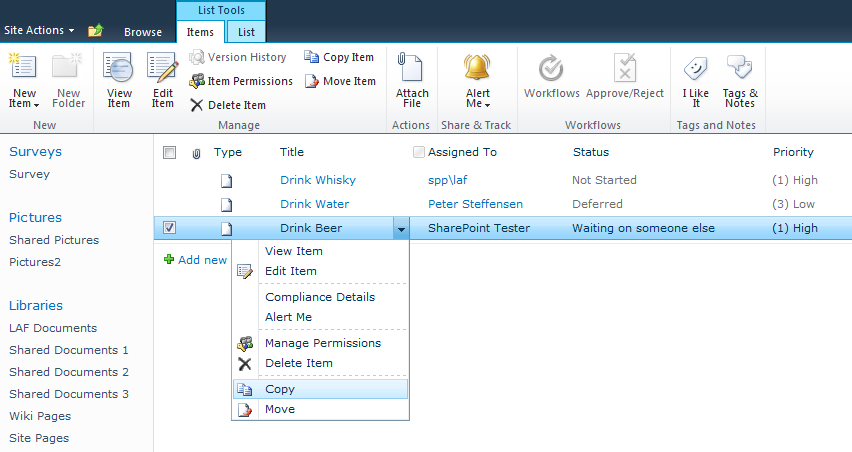The width and height of the screenshot is (852, 452).
Task: Open Shared Documents 2 library
Action: pyautogui.click(x=68, y=372)
